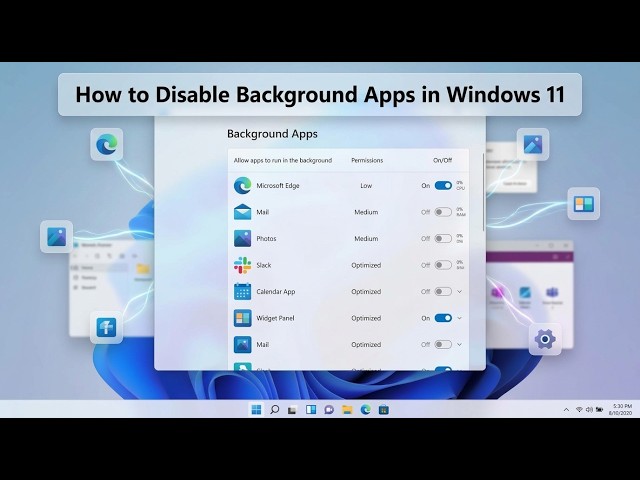Click the floating Photos tile by the blurred dialog

(x=533, y=144)
